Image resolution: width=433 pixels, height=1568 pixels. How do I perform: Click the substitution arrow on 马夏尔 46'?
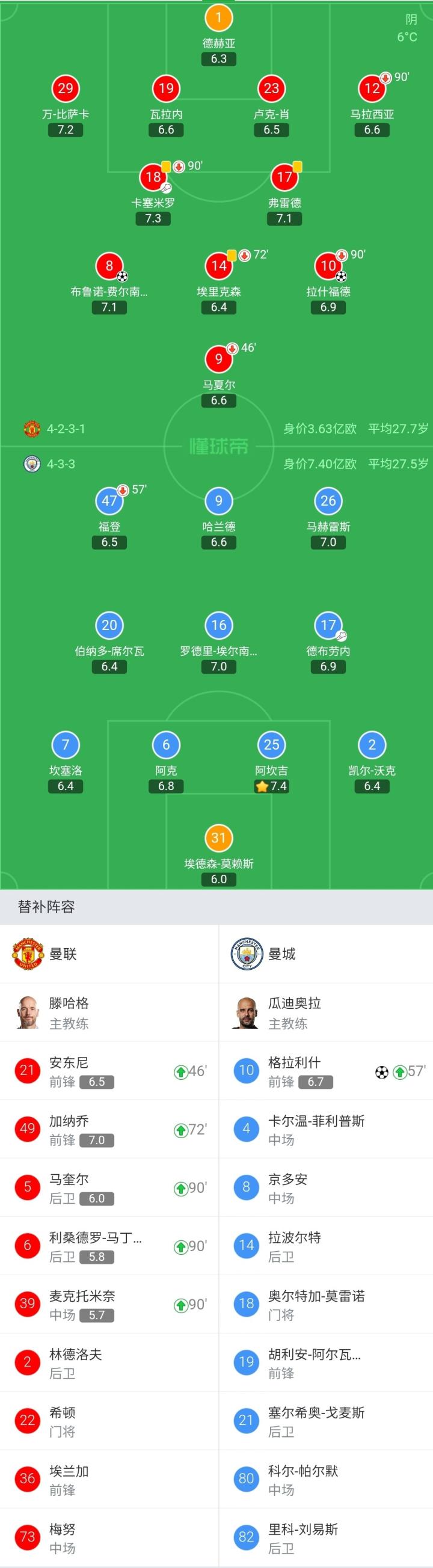[x=232, y=348]
